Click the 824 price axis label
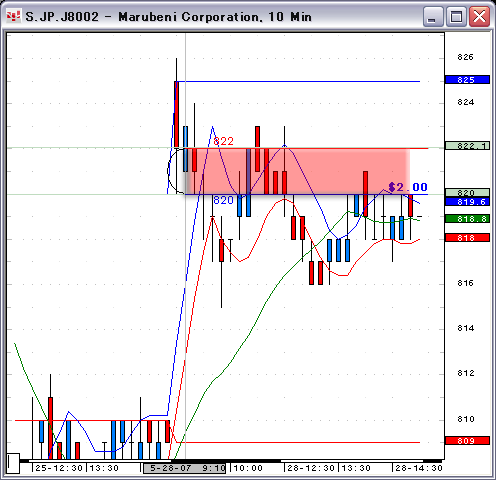The height and width of the screenshot is (480, 496). [465, 102]
